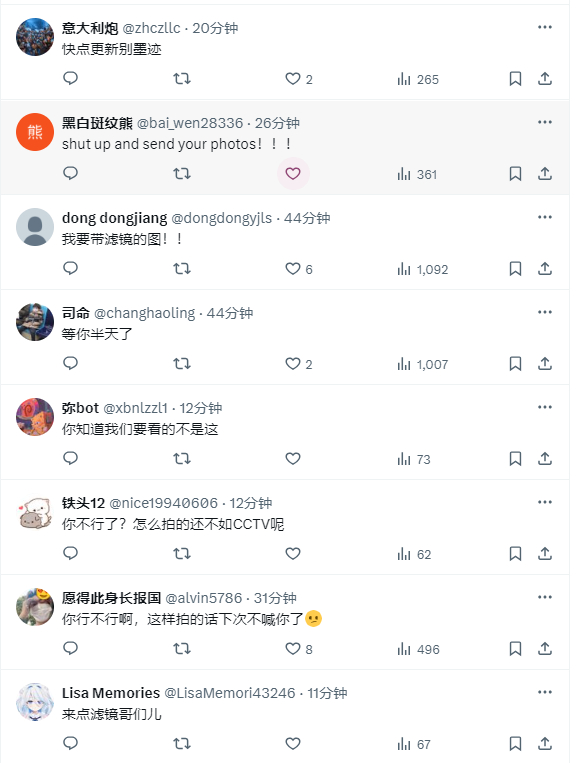
Task: Reply to 铁头12's CCTV comment
Action: click(x=71, y=553)
